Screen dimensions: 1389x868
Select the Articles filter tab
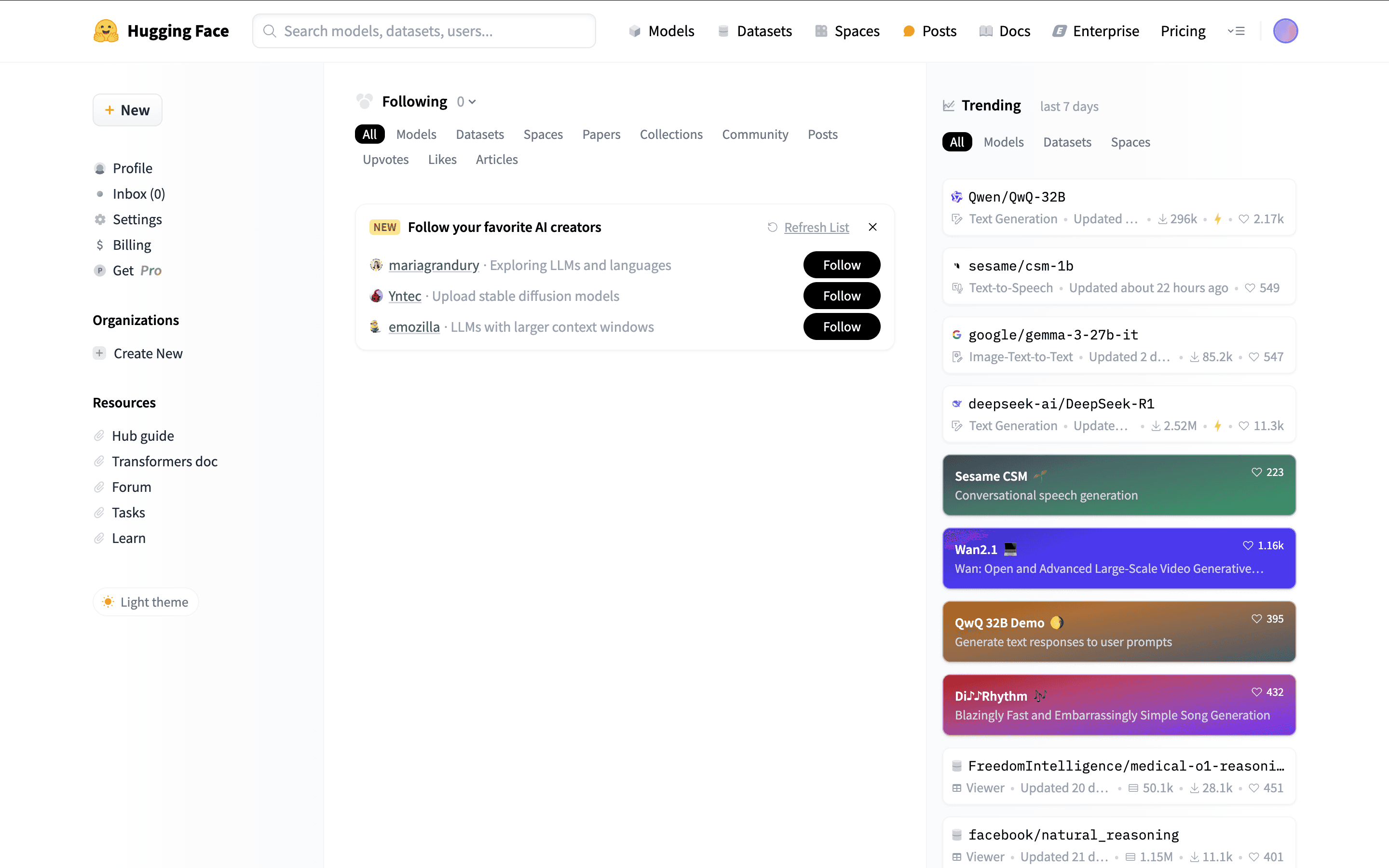coord(496,160)
